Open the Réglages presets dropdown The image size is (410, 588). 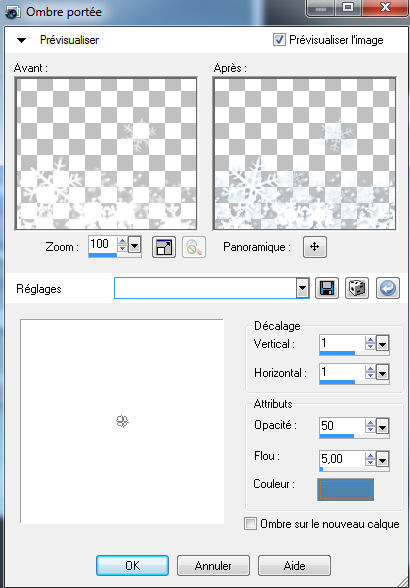pyautogui.click(x=302, y=288)
